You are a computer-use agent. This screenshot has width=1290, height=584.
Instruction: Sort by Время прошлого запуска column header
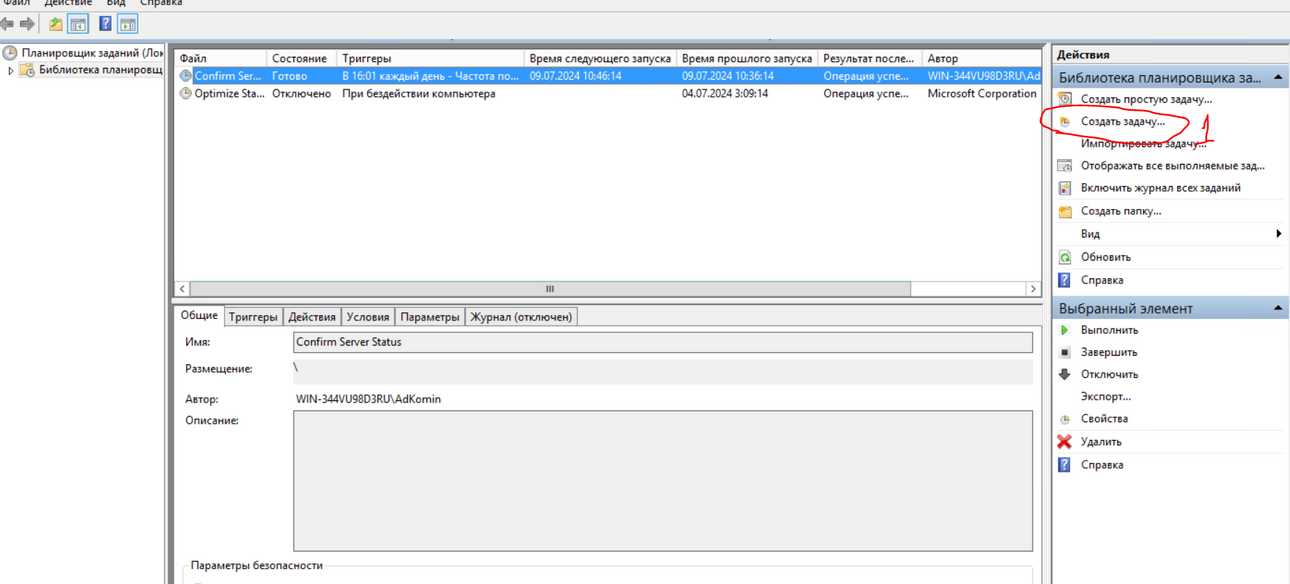[747, 58]
